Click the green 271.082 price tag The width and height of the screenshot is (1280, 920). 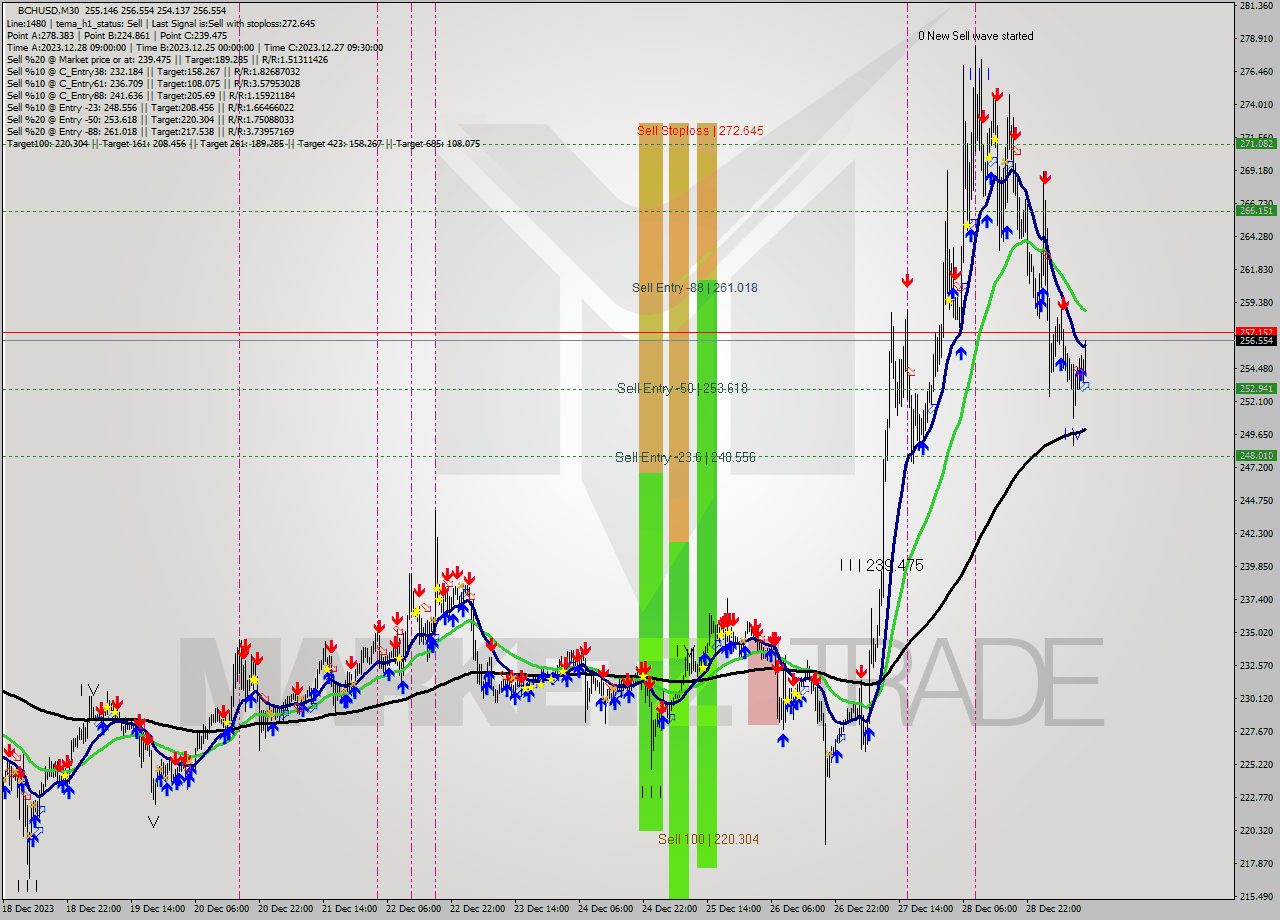[x=1256, y=144]
